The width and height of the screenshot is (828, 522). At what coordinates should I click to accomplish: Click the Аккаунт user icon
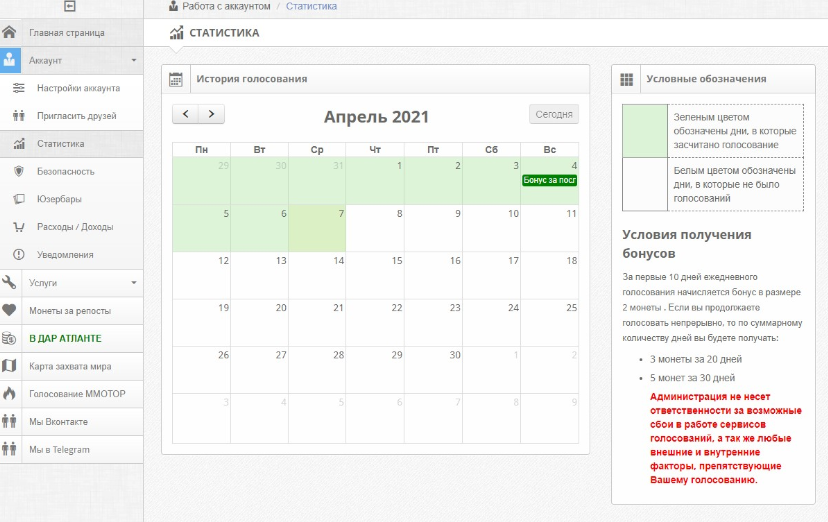(x=10, y=60)
